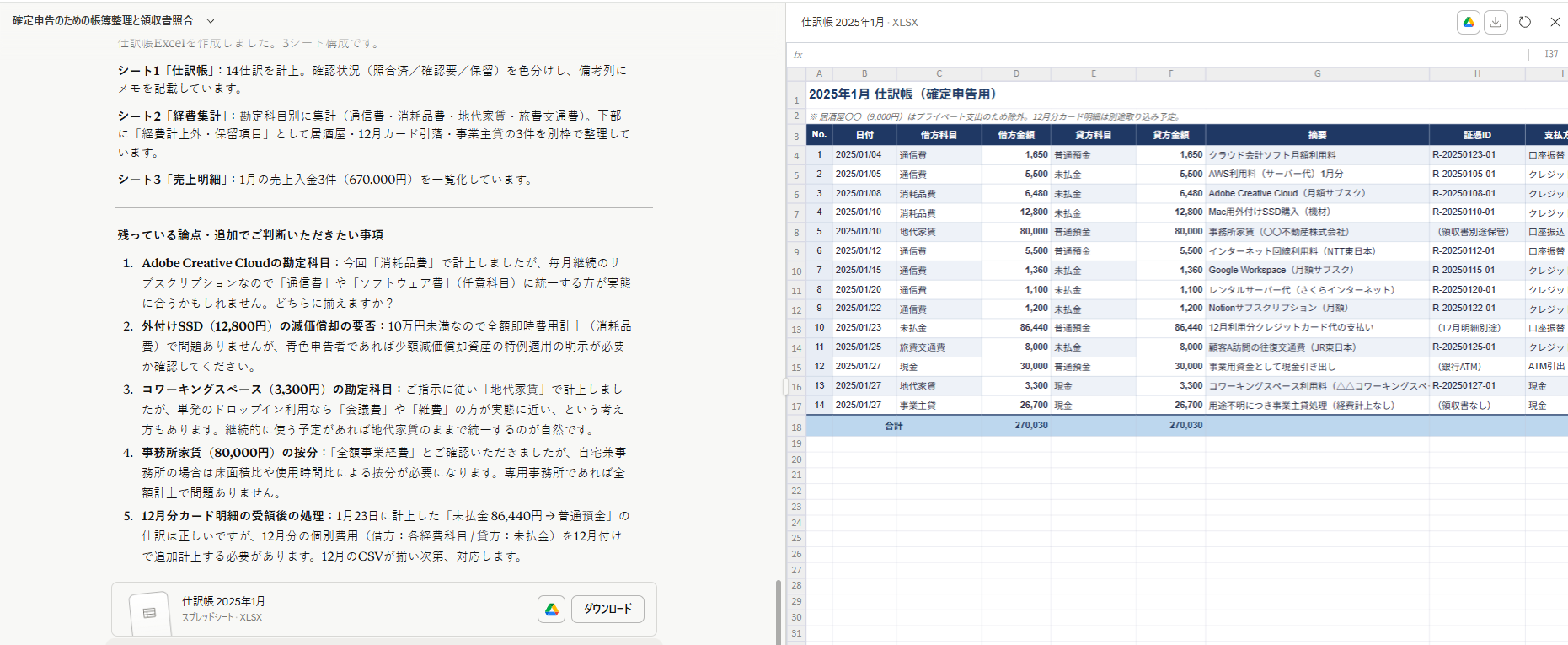Click the 摘要 column header cell
The image size is (1568, 645).
coord(1317,135)
